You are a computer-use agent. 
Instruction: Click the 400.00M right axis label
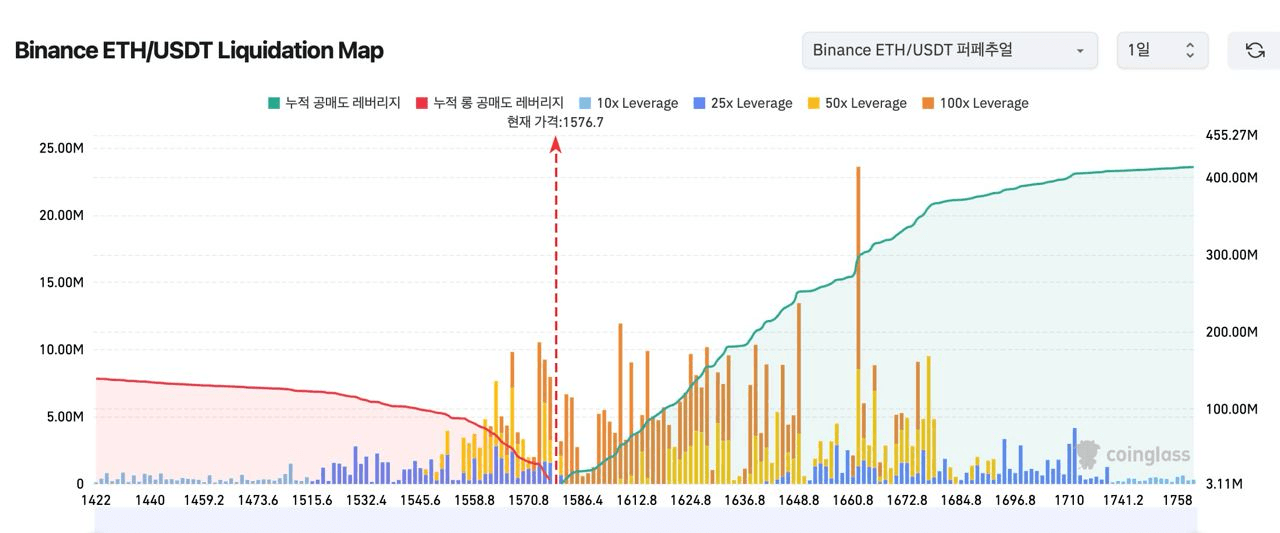click(x=1231, y=178)
